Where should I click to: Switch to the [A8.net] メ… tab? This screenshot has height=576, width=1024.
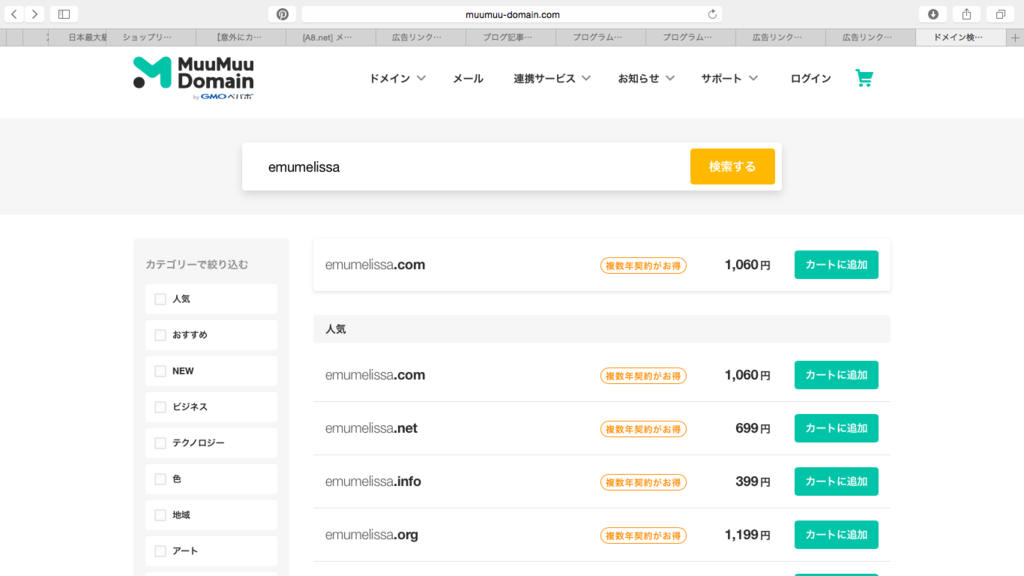pyautogui.click(x=330, y=37)
